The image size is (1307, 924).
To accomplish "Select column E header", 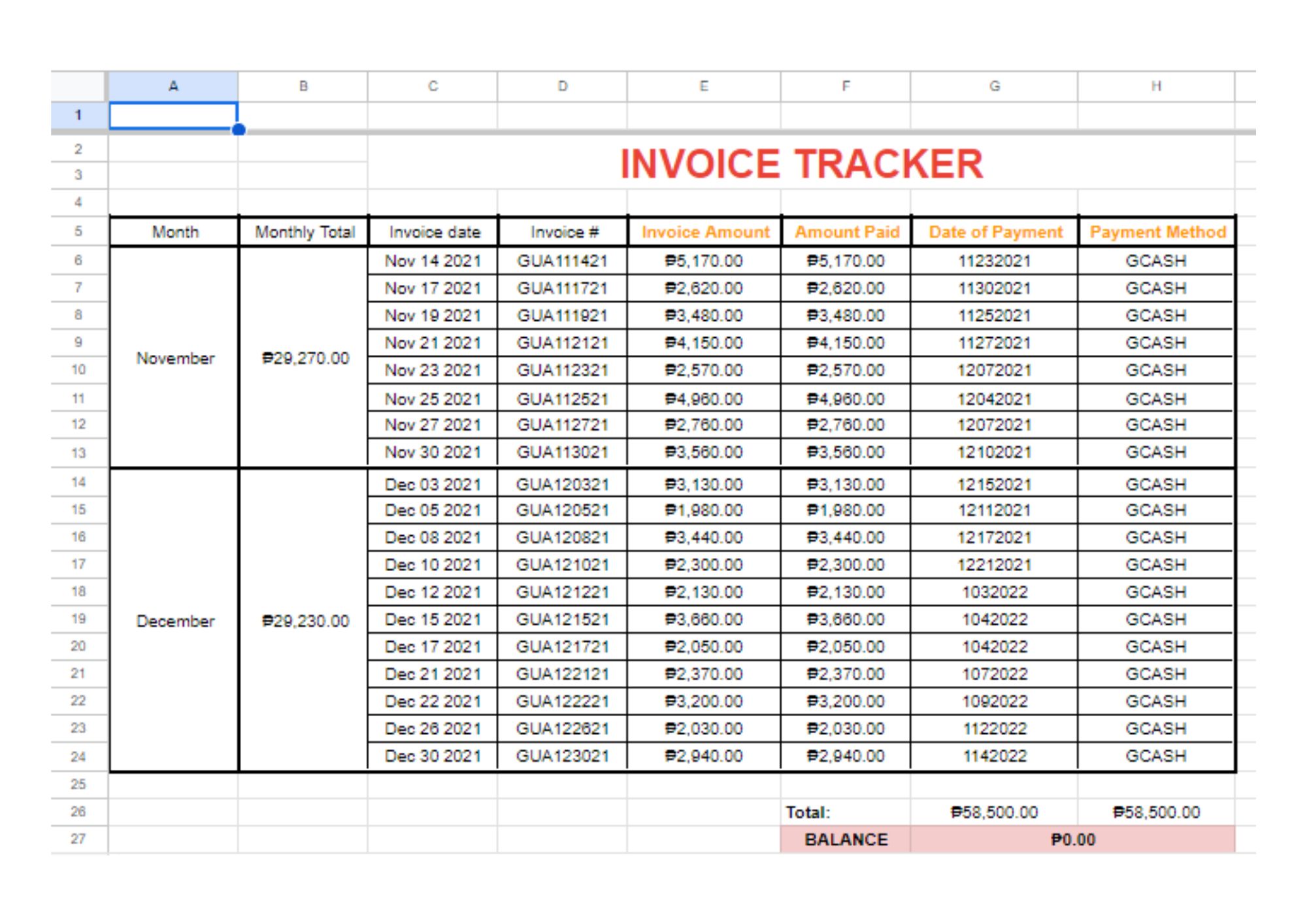I will pos(703,86).
